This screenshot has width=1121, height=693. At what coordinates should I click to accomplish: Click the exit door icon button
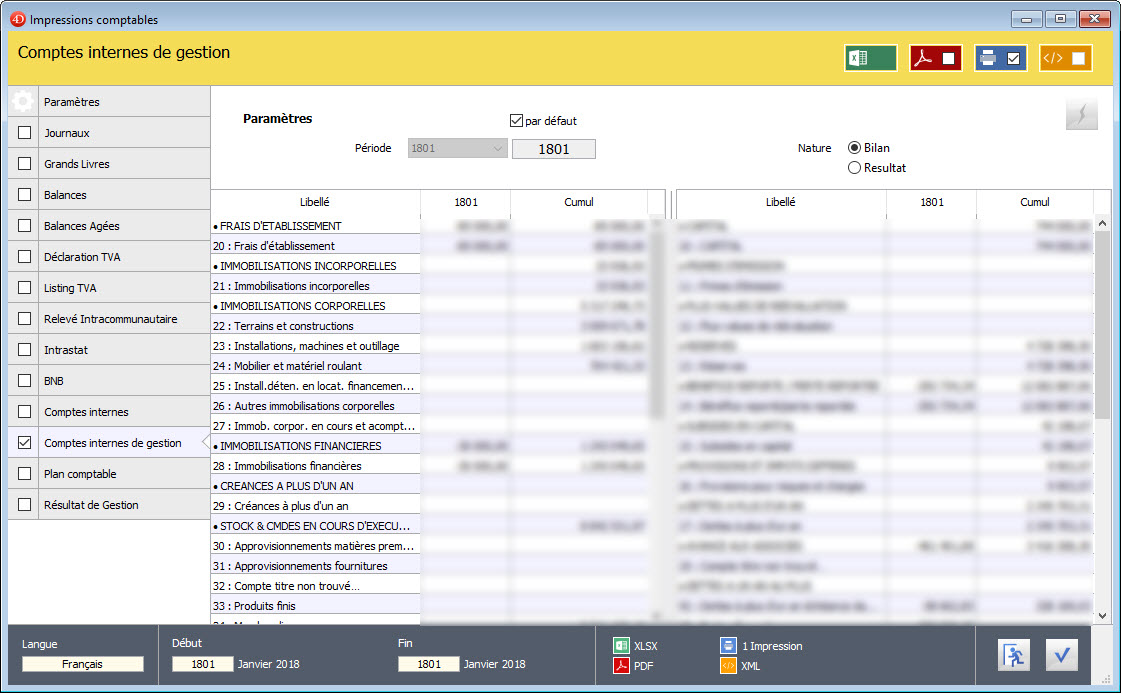point(1014,655)
